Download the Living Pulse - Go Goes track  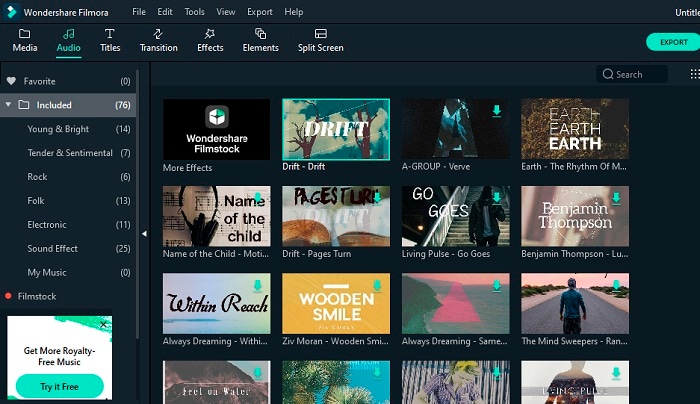pyautogui.click(x=496, y=198)
